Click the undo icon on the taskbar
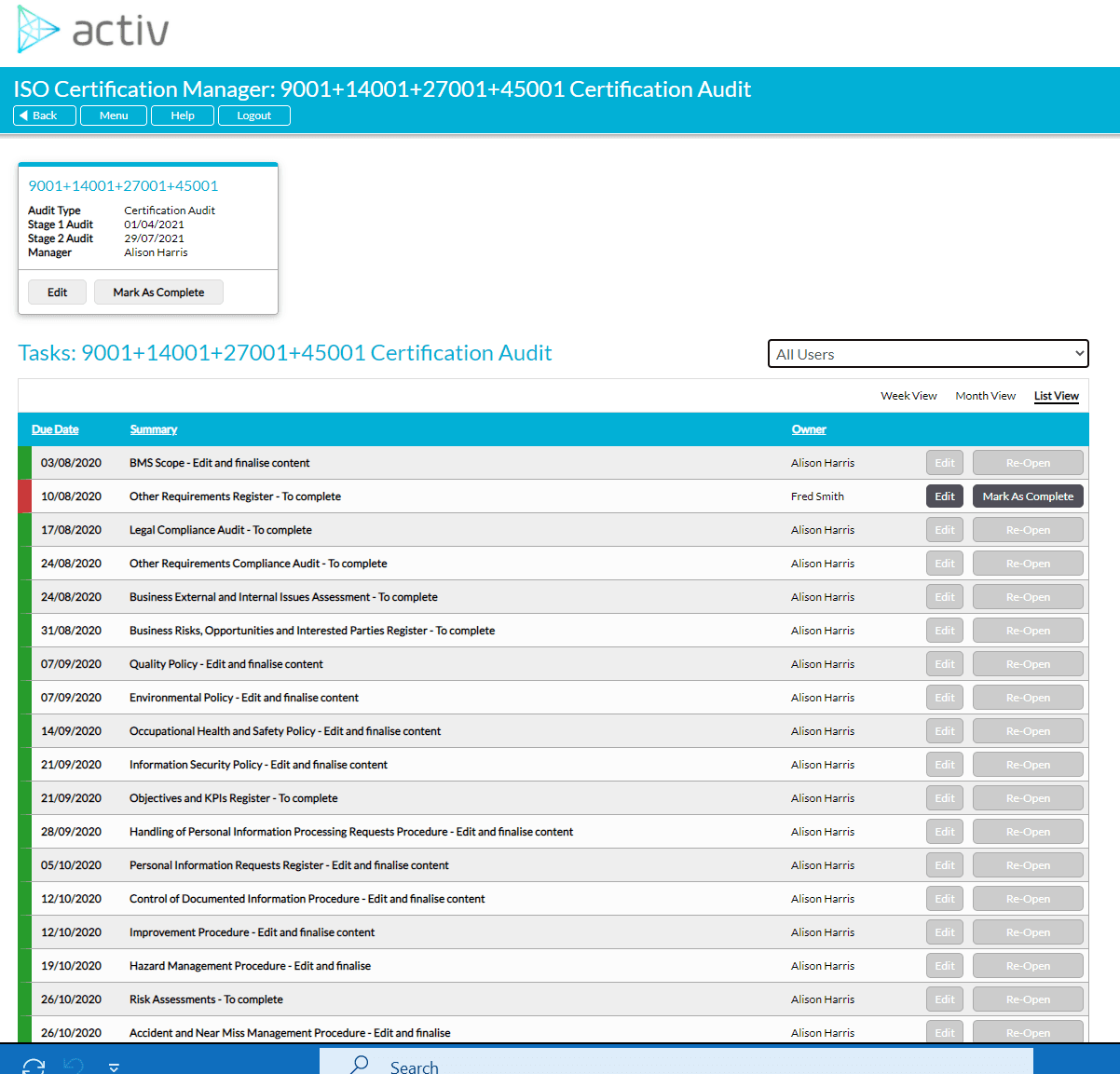 [74, 1066]
